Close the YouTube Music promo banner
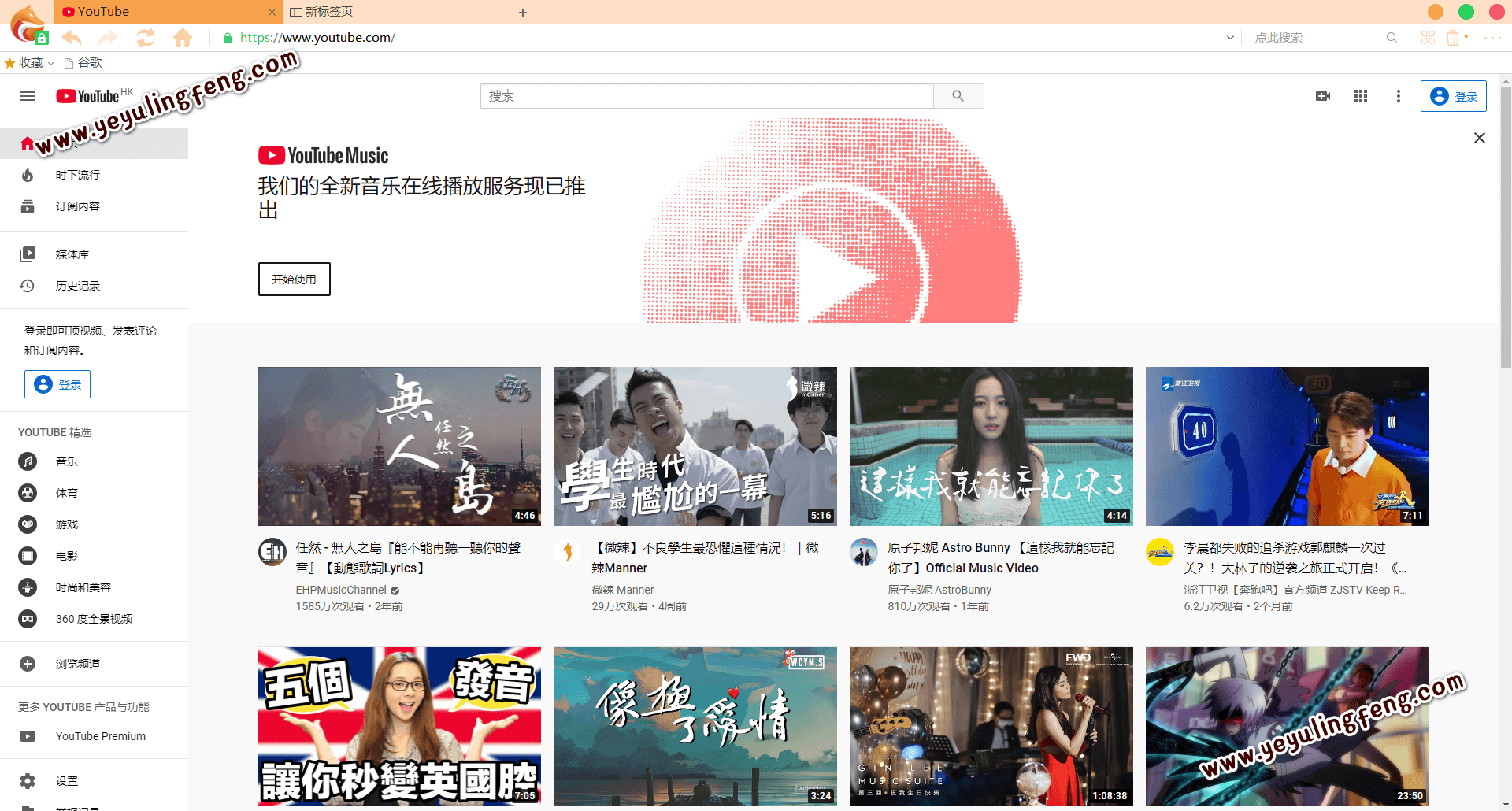The width and height of the screenshot is (1512, 811). click(1480, 138)
